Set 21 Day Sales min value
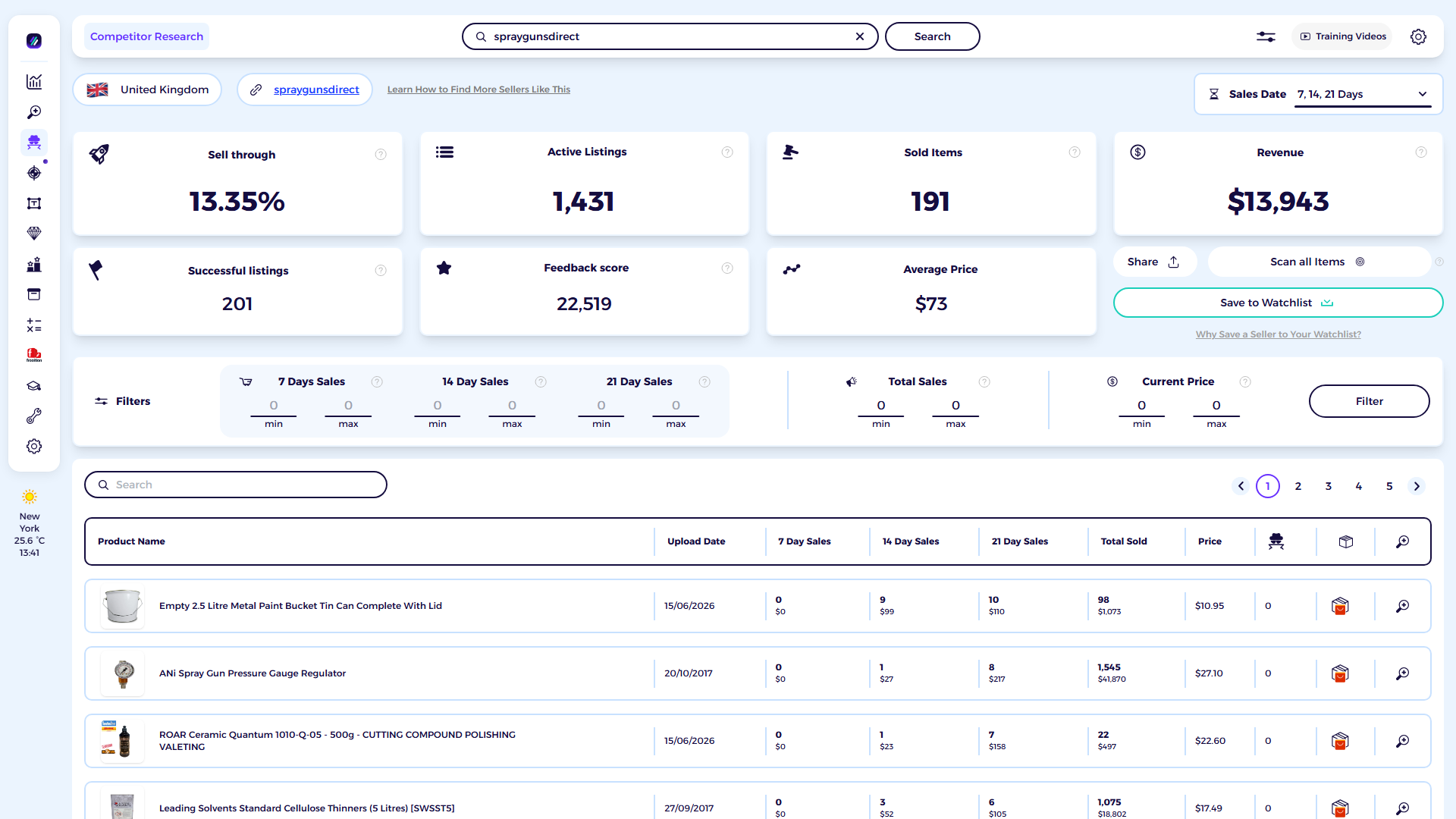 (601, 406)
